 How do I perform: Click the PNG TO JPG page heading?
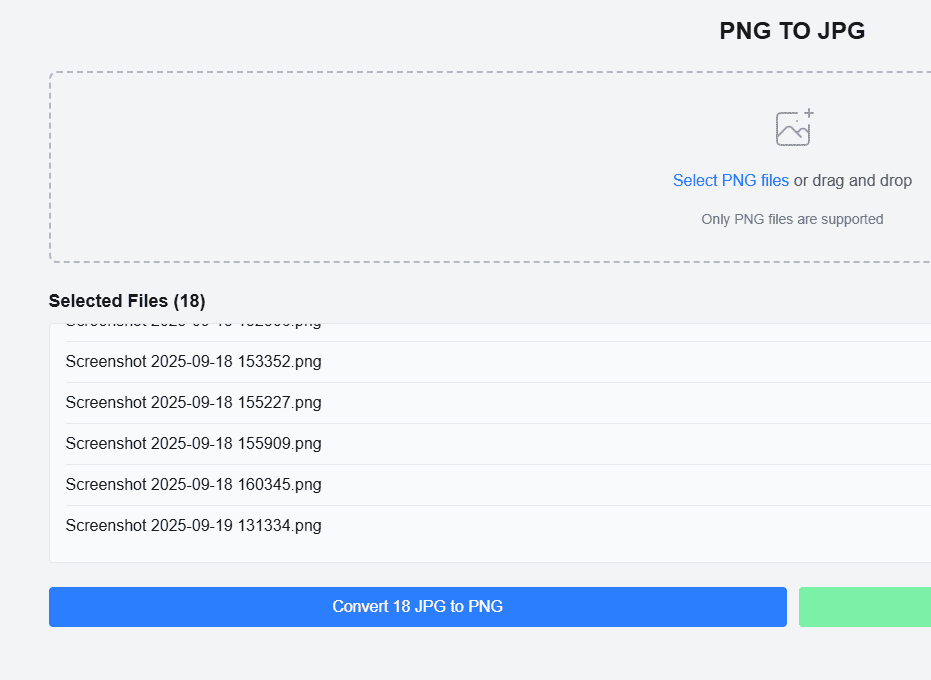[792, 32]
